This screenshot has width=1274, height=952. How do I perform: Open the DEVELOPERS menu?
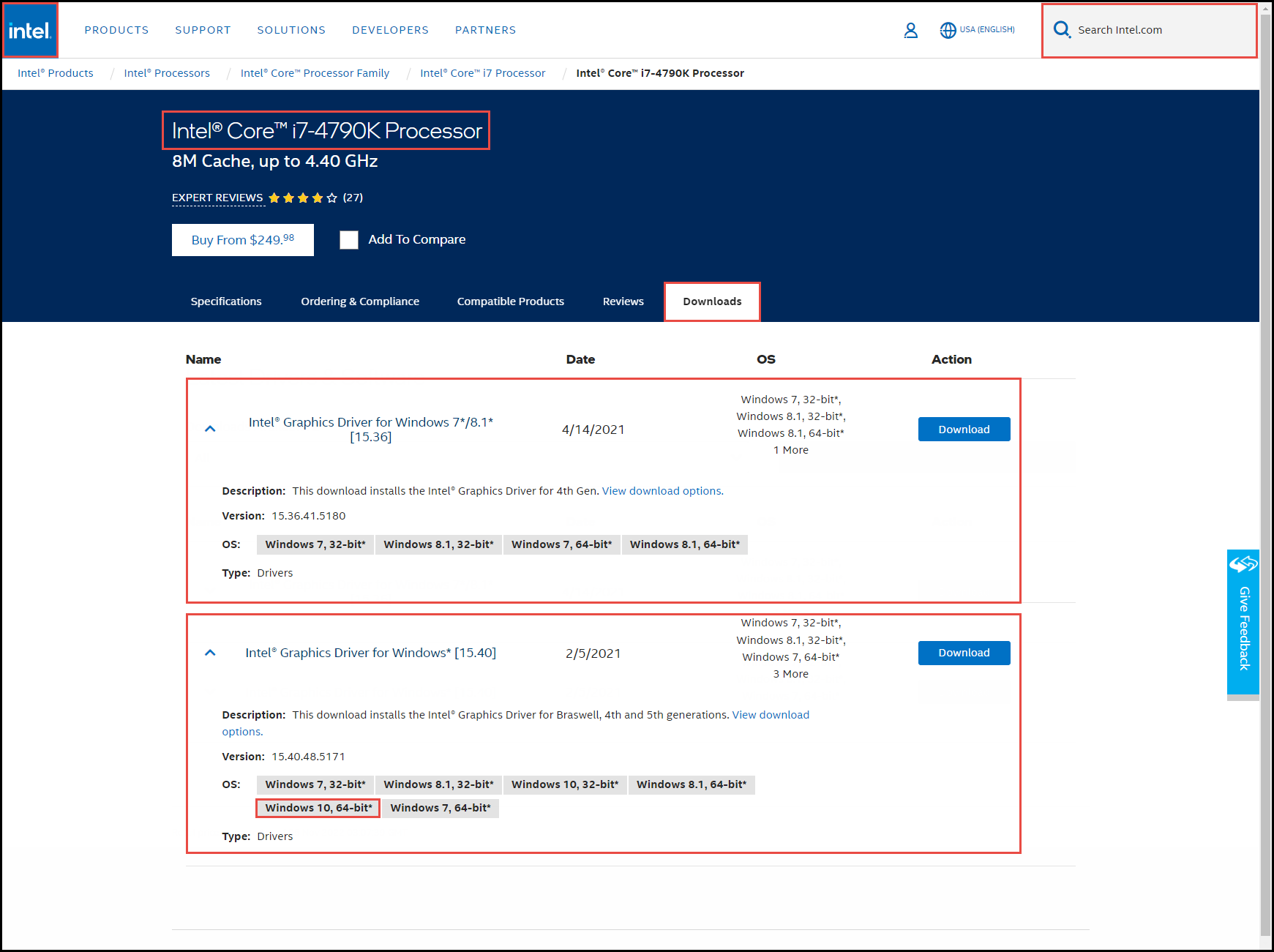coord(390,30)
